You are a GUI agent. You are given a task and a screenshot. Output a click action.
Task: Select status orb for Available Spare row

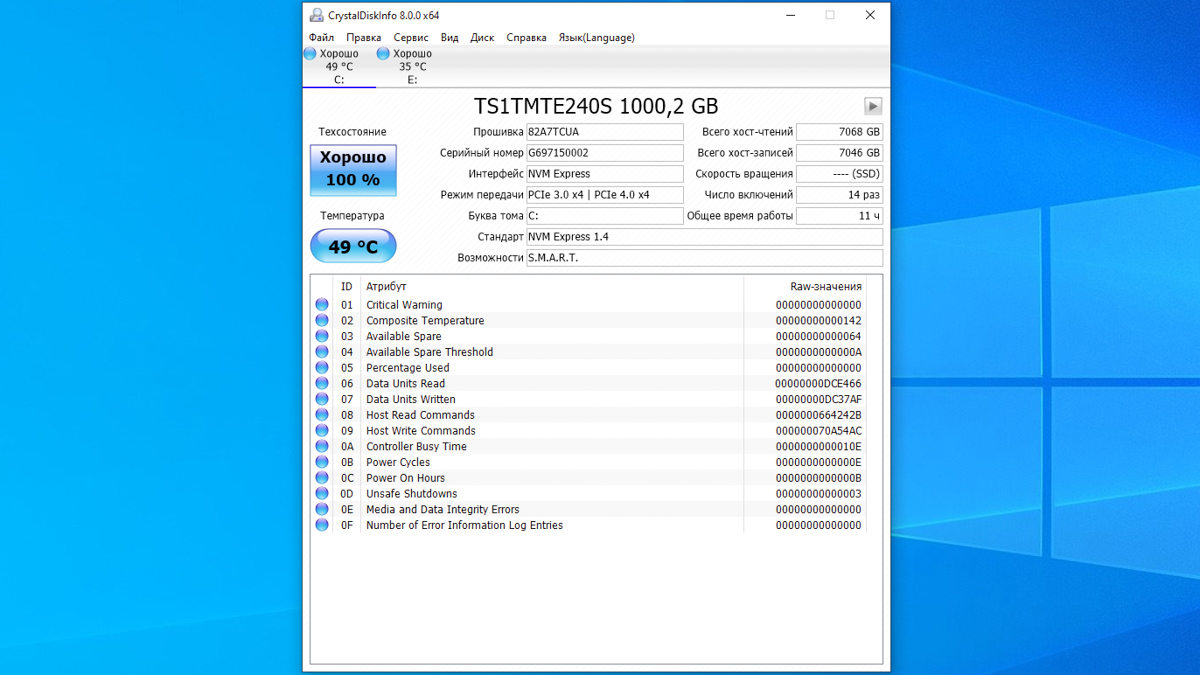click(322, 336)
